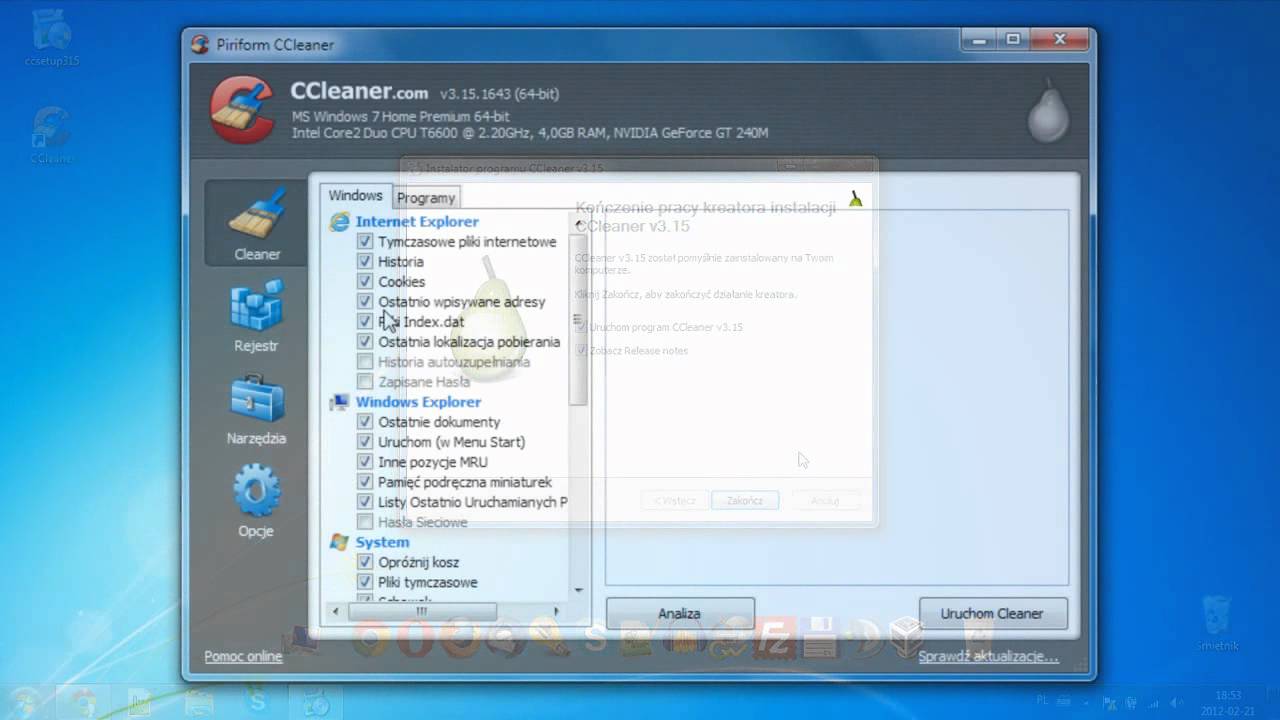
Task: Uncheck Historia under Internet Explorer
Action: pyautogui.click(x=365, y=262)
